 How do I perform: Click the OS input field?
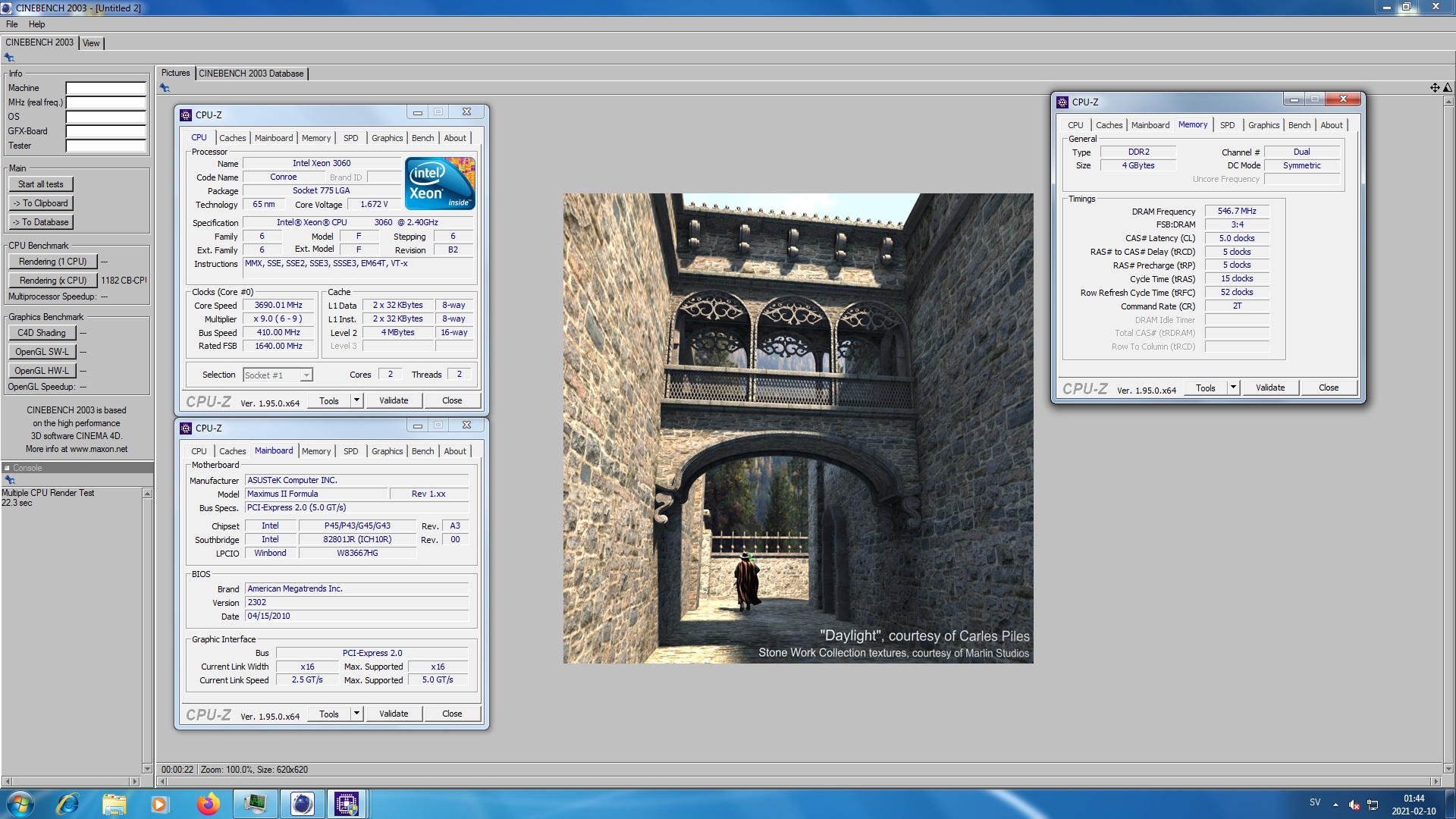tap(105, 117)
